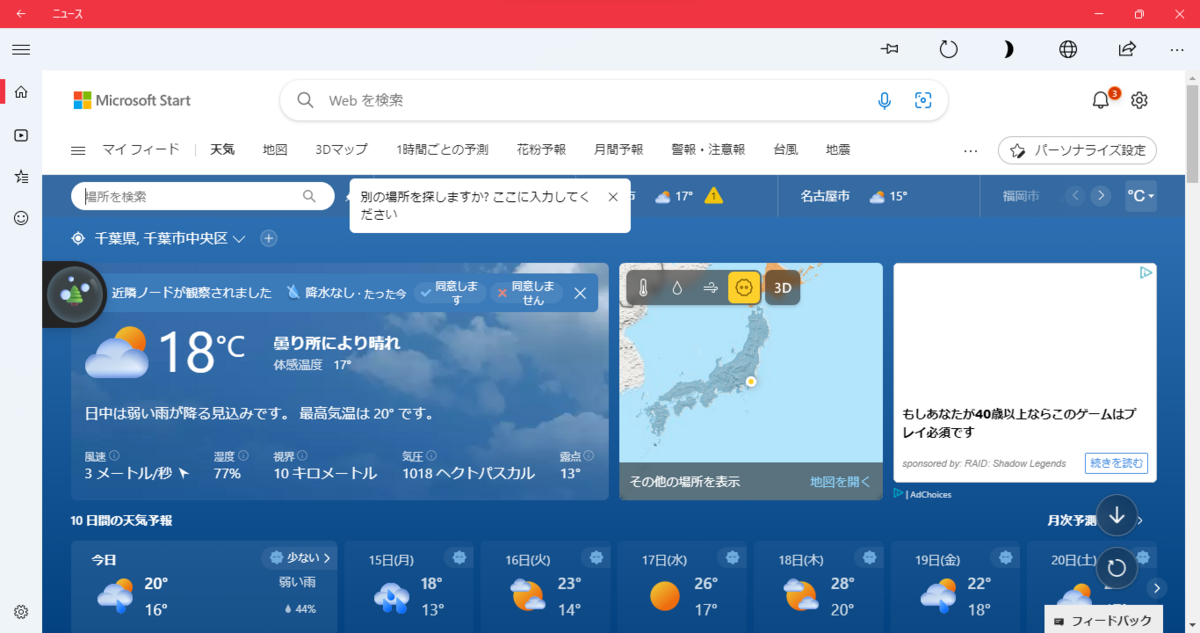Share this page via share icon

[1127, 49]
